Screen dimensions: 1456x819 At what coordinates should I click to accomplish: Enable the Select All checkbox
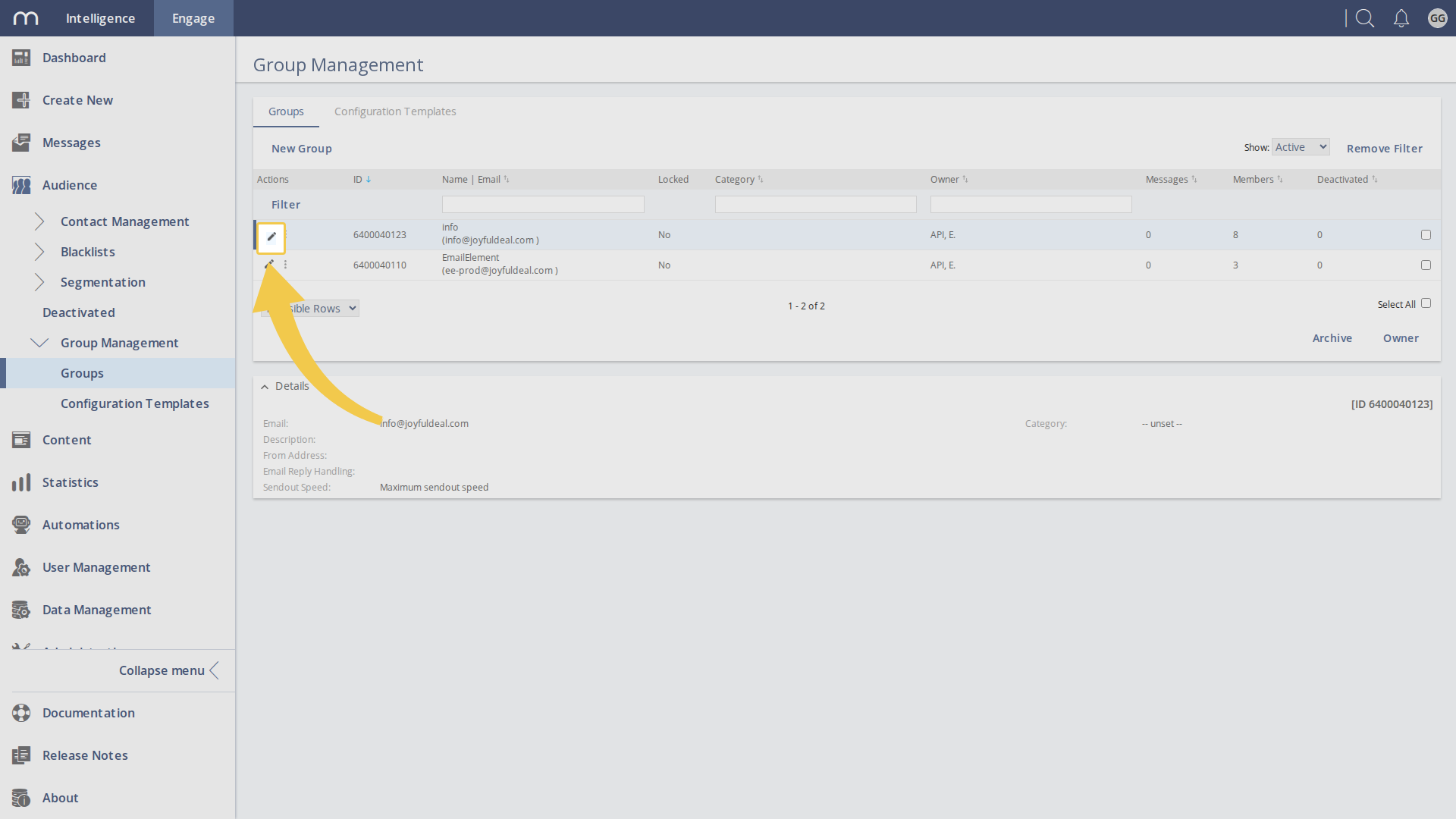click(x=1426, y=303)
